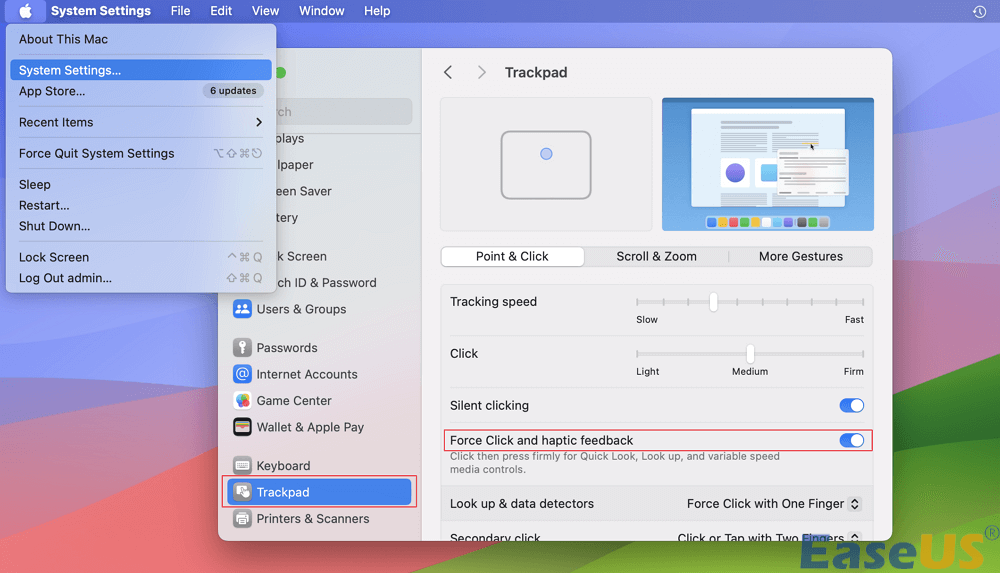Select Trackpad in the sidebar
The height and width of the screenshot is (573, 1000).
(x=319, y=492)
